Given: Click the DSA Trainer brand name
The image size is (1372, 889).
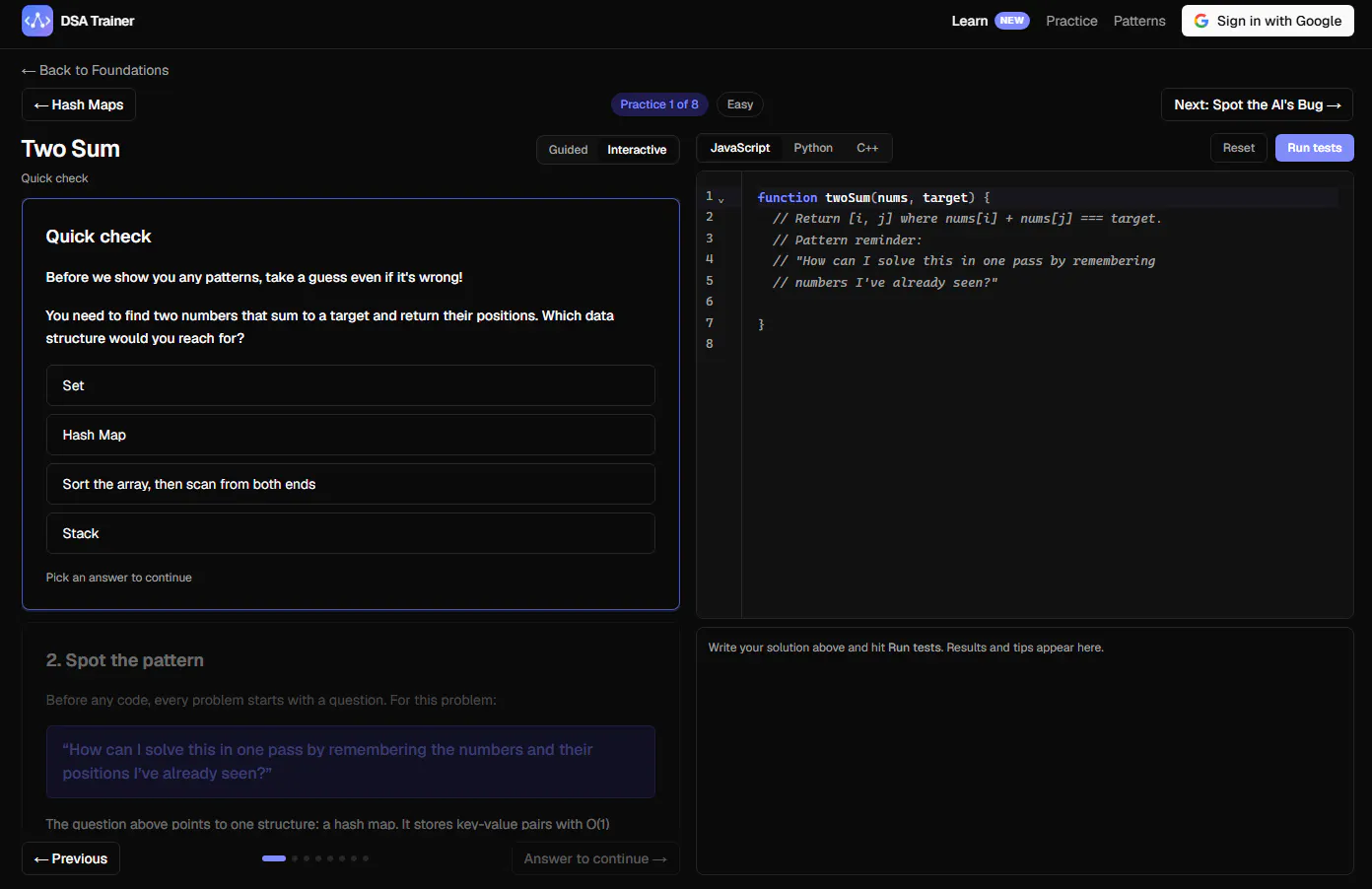Looking at the screenshot, I should point(98,21).
